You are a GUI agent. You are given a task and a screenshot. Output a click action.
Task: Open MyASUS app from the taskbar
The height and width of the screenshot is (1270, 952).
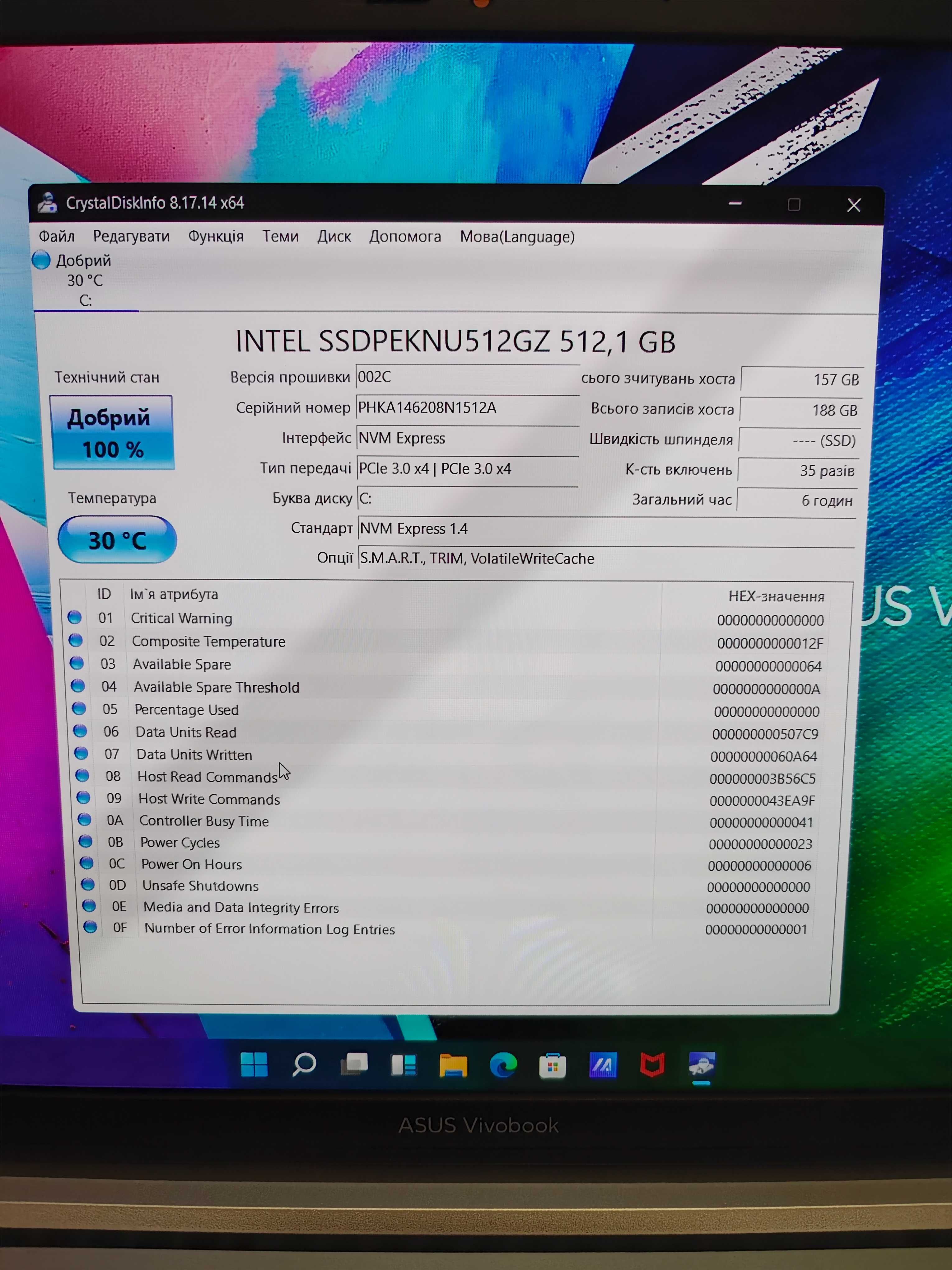click(603, 1065)
